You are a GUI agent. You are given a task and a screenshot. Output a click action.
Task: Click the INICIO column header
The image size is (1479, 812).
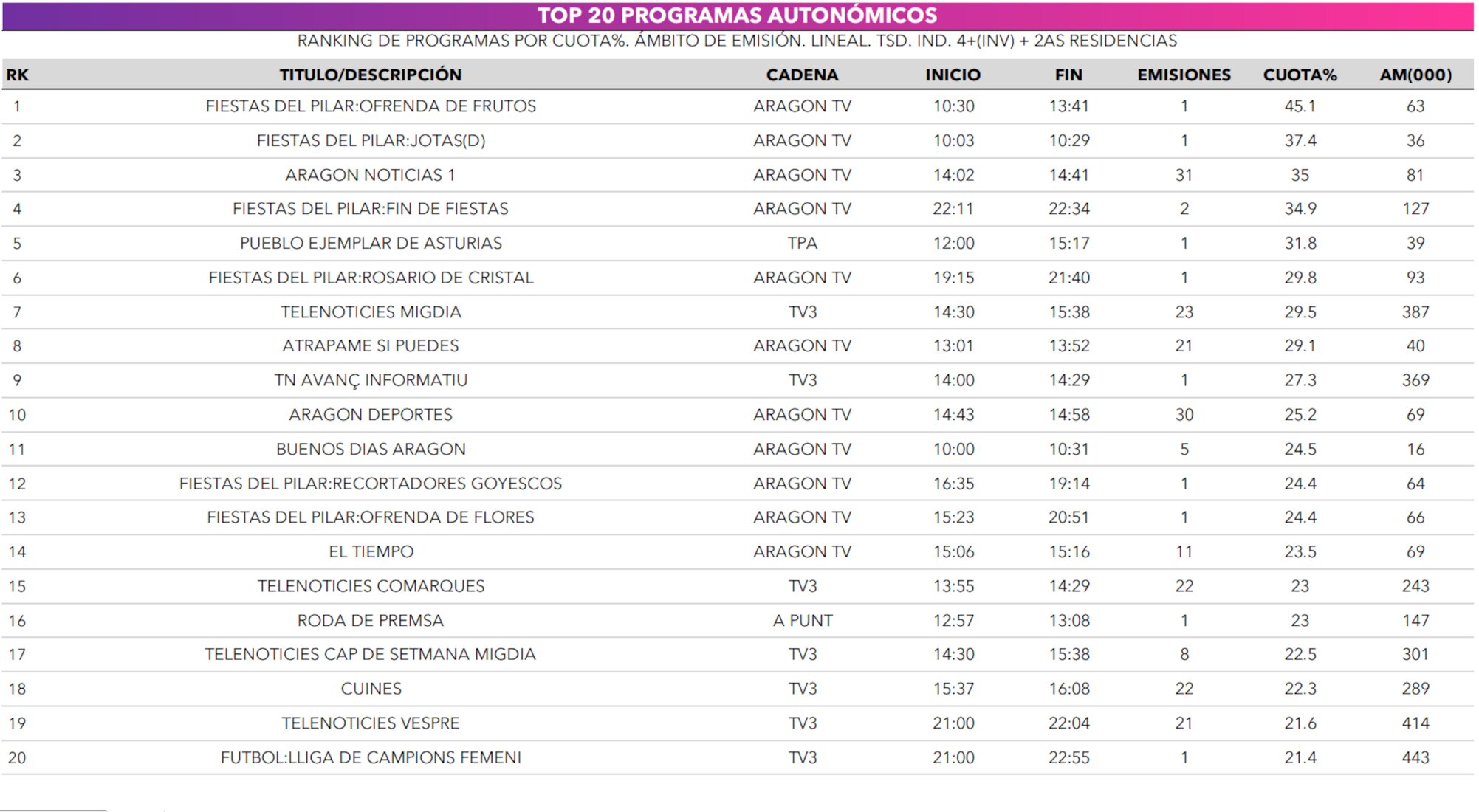(x=953, y=75)
